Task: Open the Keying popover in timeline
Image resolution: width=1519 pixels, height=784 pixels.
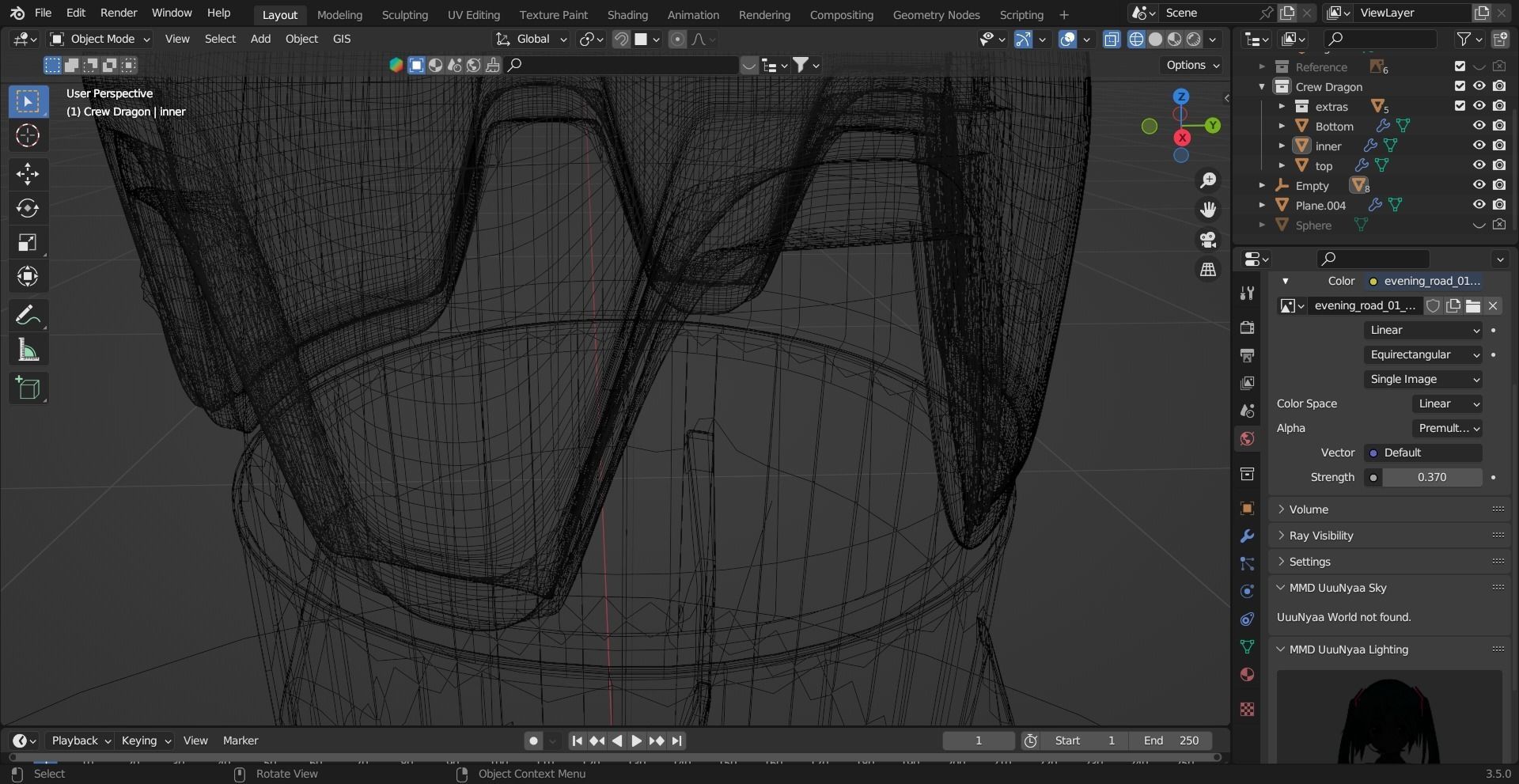Action: tap(146, 740)
